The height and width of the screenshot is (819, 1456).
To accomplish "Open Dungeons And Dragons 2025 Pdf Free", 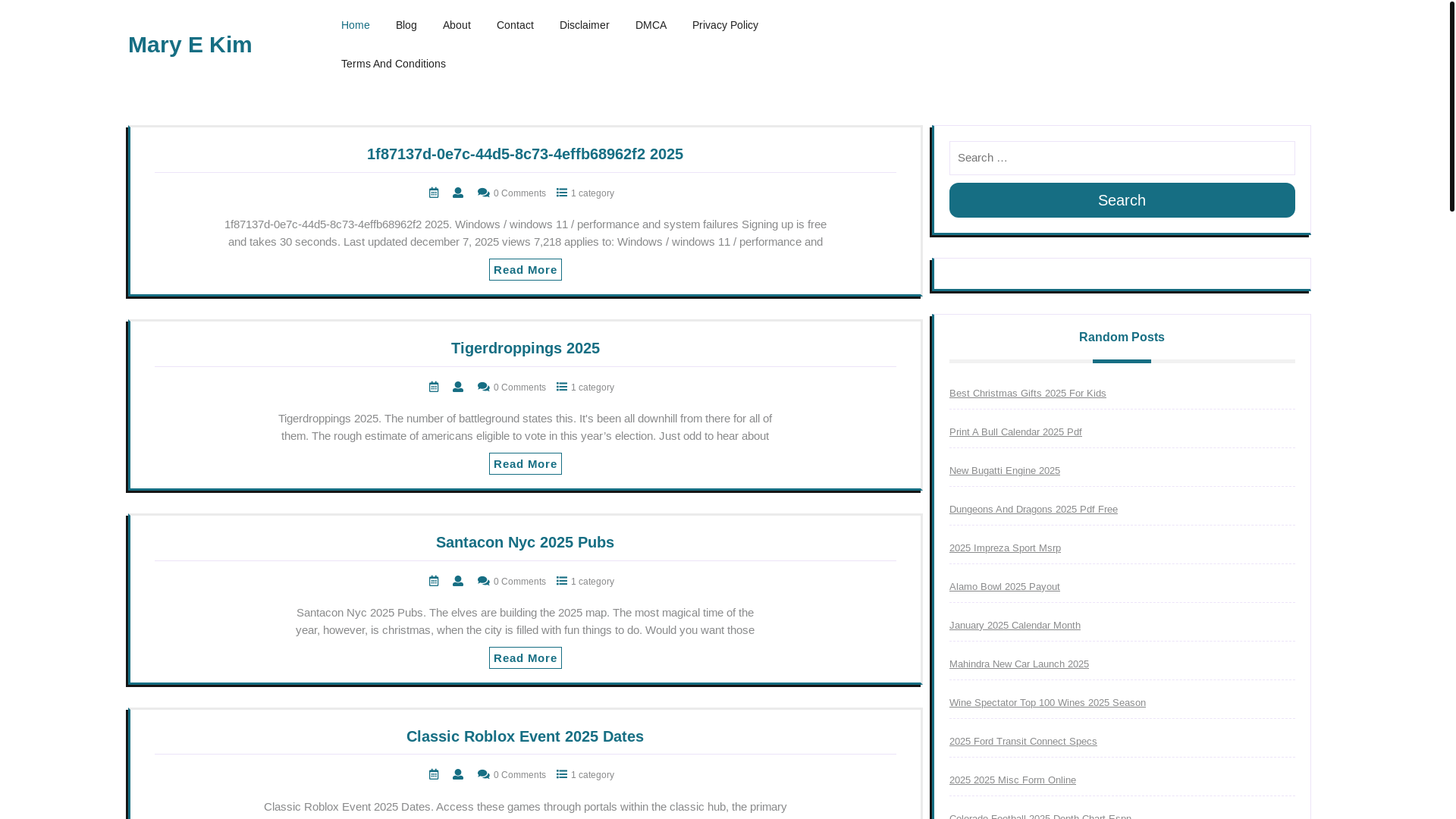I will pyautogui.click(x=1034, y=510).
